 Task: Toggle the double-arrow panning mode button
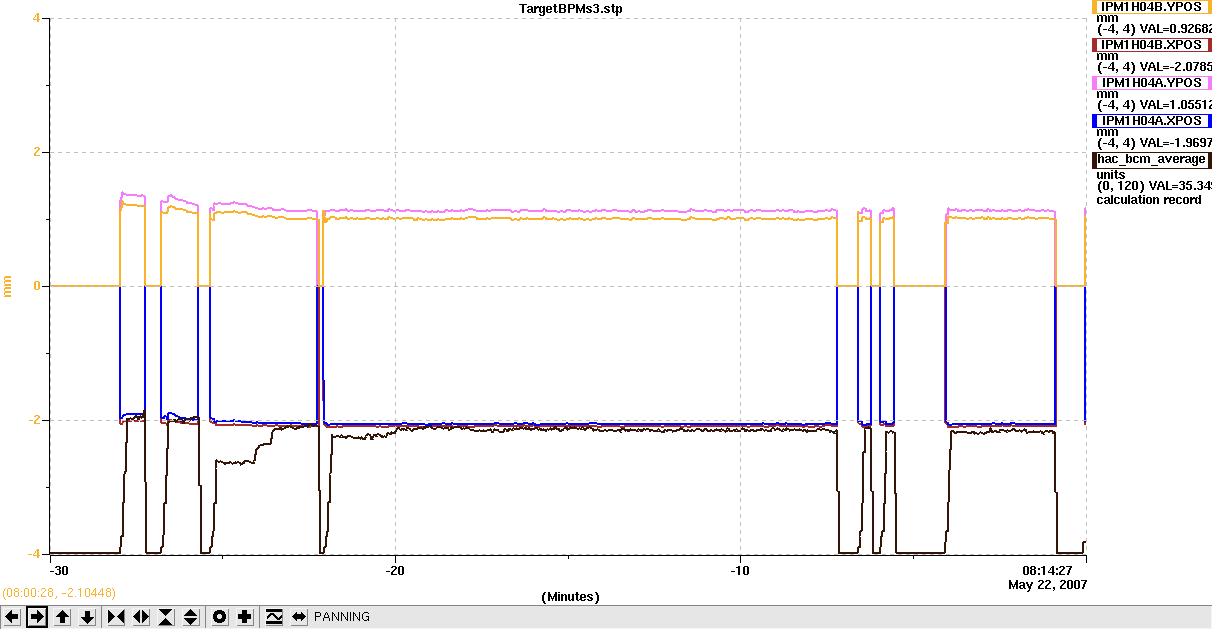298,617
